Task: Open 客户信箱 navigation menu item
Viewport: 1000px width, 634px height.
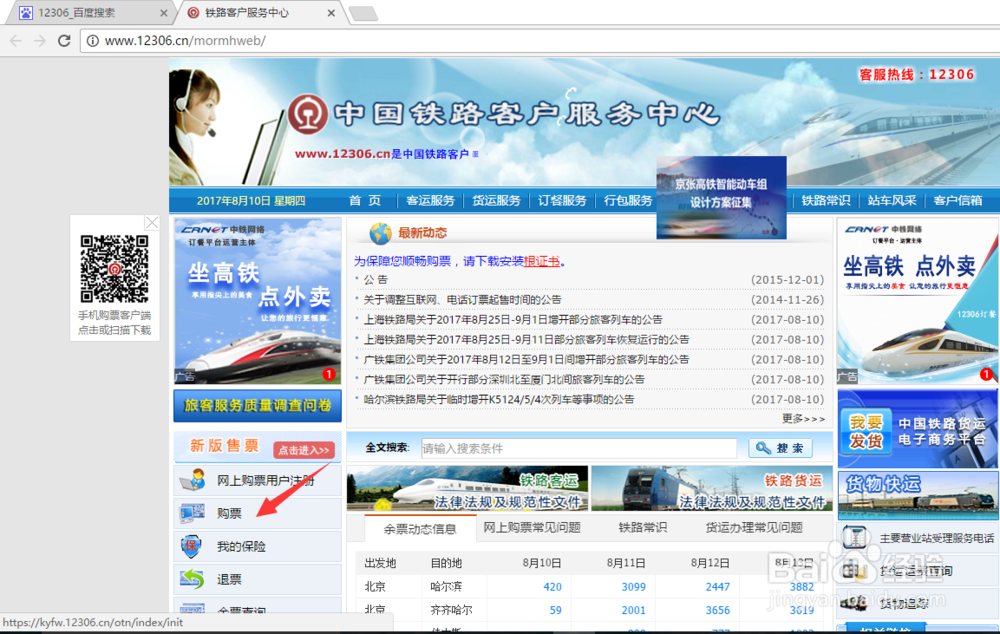Action: (958, 200)
